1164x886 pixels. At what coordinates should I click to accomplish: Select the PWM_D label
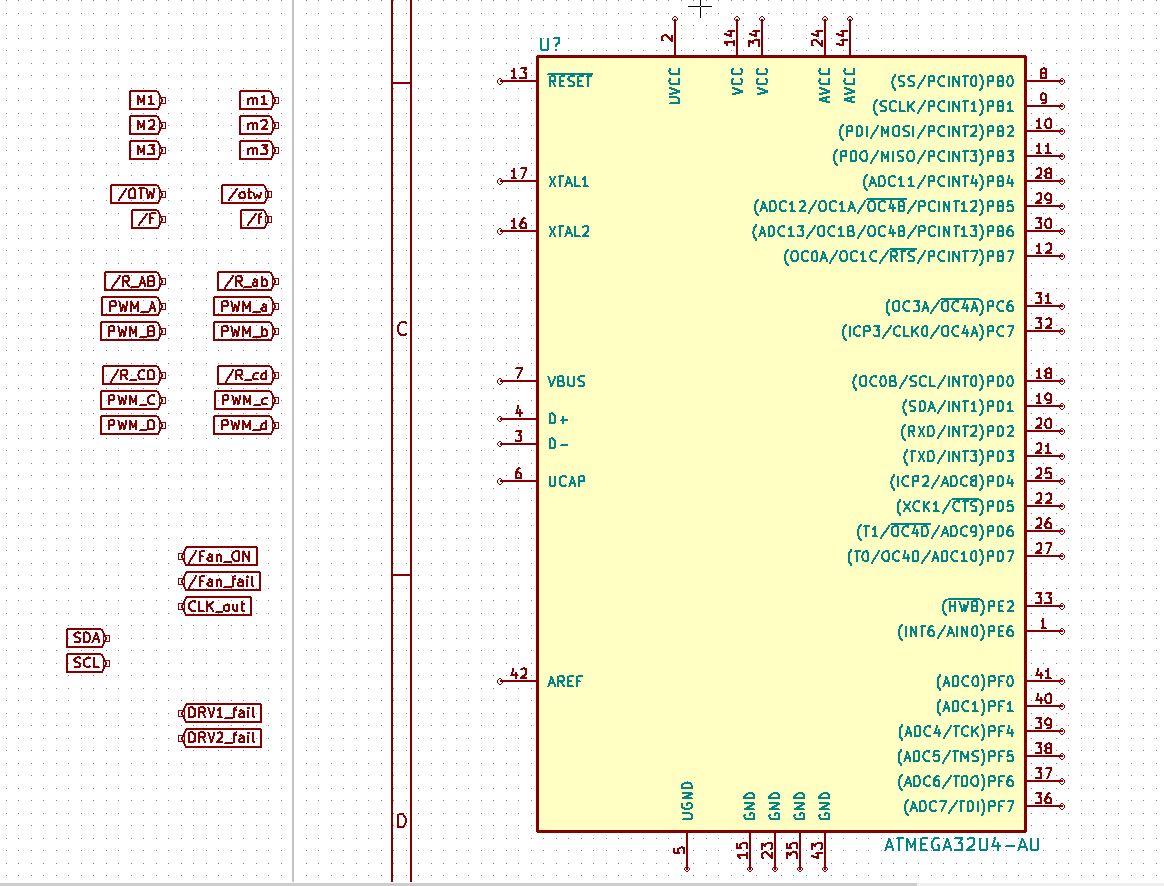133,426
